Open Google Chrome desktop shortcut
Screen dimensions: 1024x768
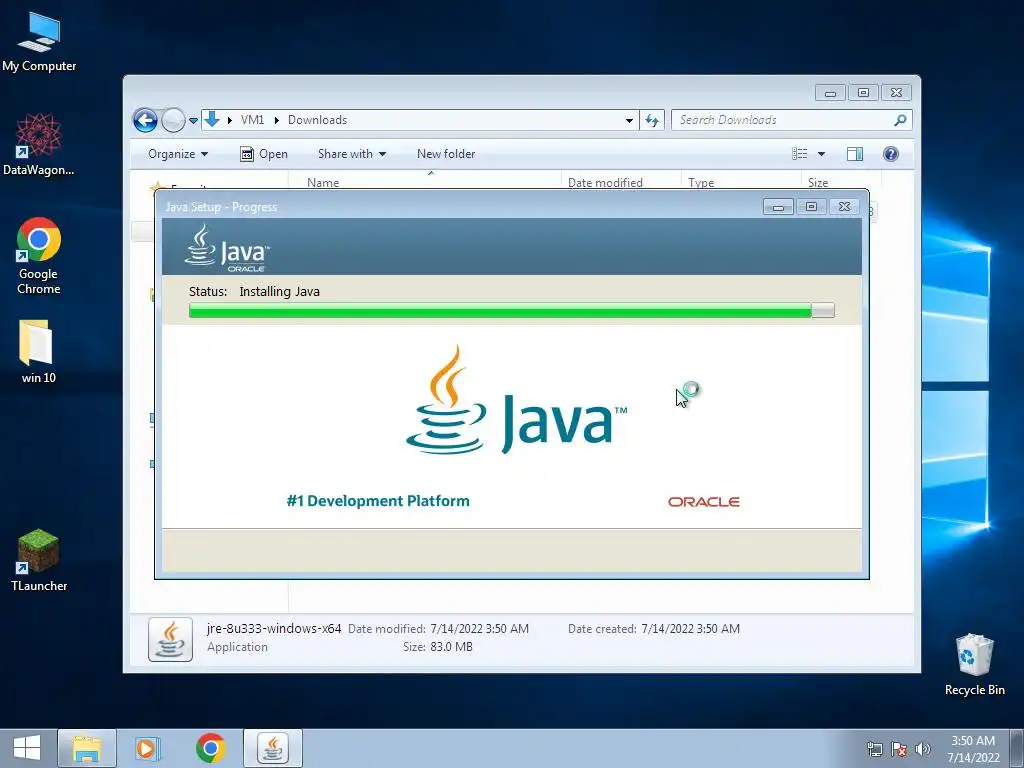coord(39,256)
